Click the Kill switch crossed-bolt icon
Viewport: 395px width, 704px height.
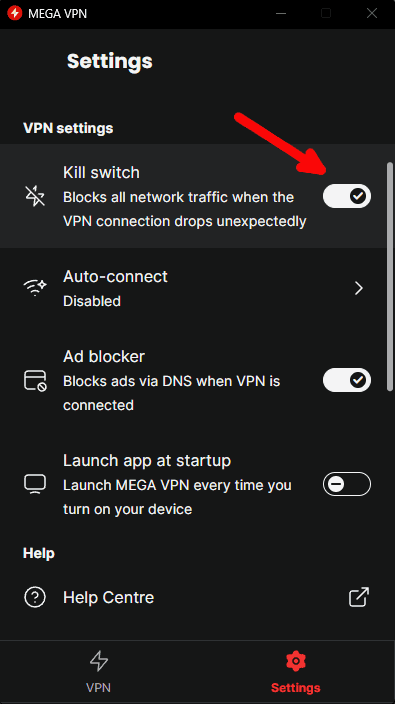click(35, 197)
